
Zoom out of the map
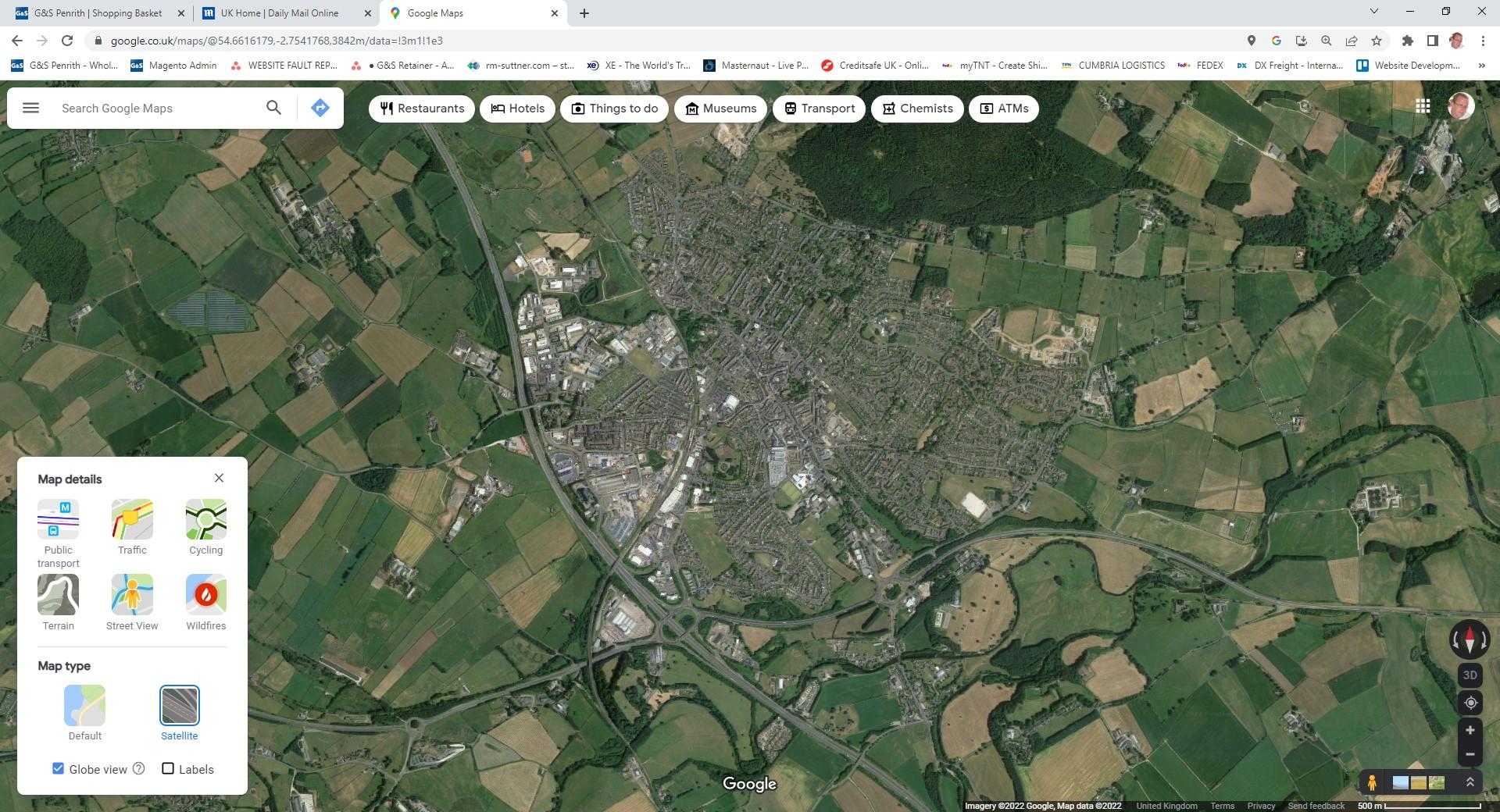pos(1470,754)
